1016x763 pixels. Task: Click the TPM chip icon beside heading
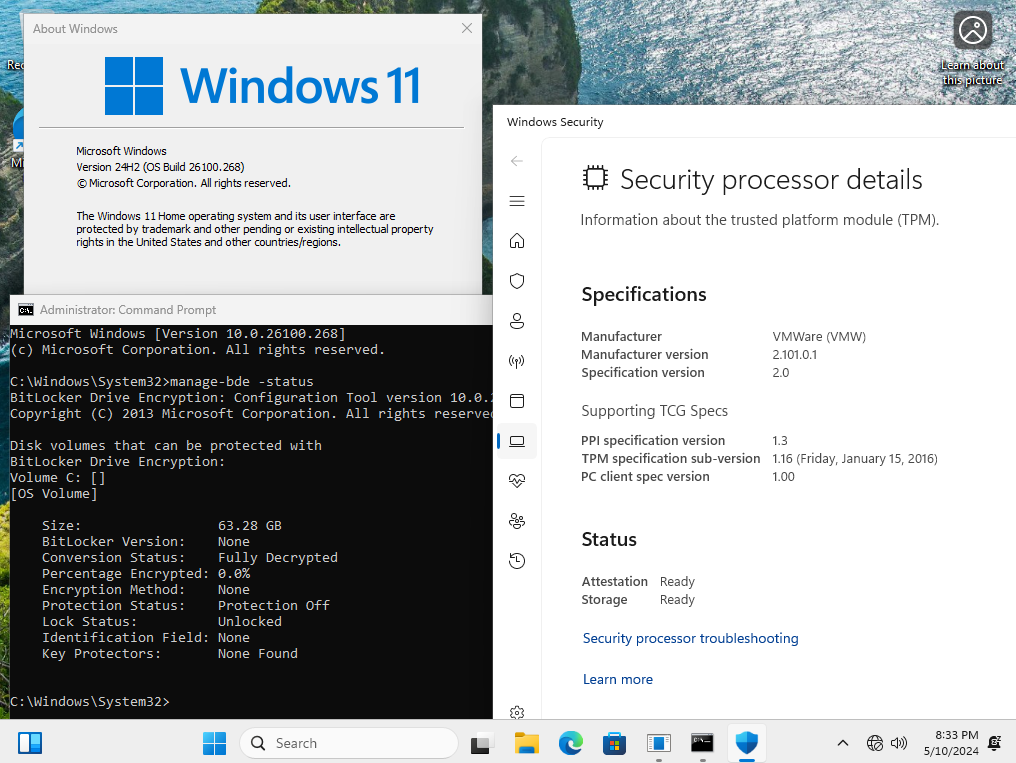[x=595, y=177]
